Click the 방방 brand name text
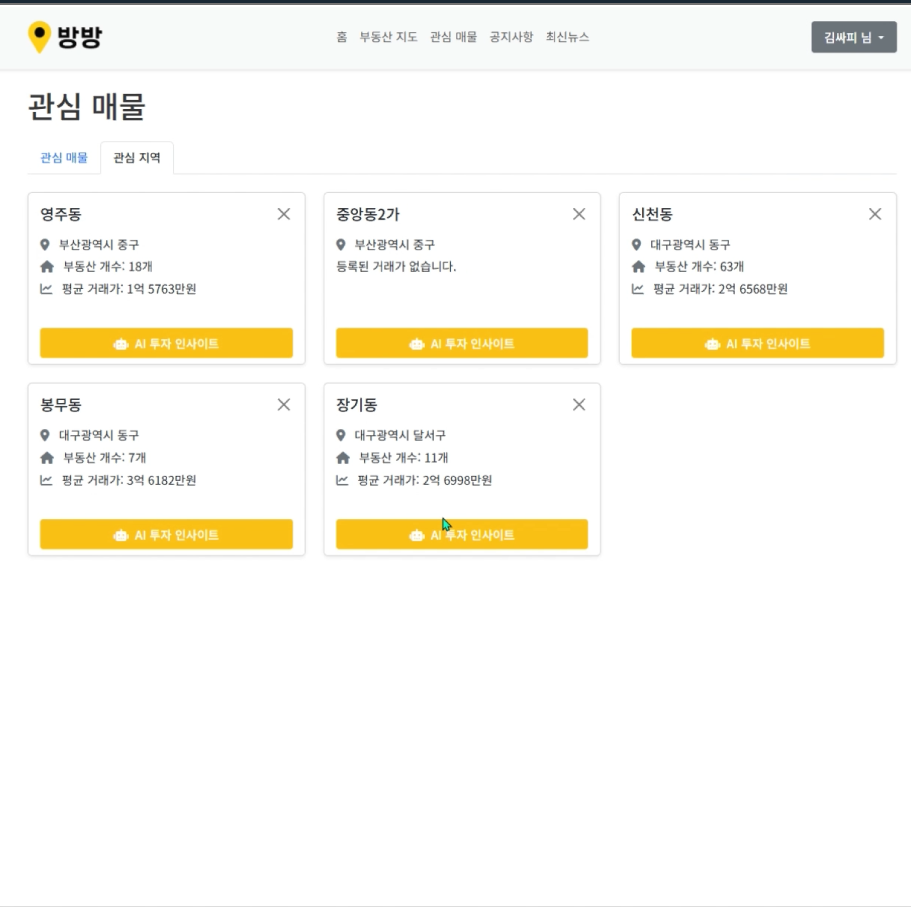 pos(80,37)
